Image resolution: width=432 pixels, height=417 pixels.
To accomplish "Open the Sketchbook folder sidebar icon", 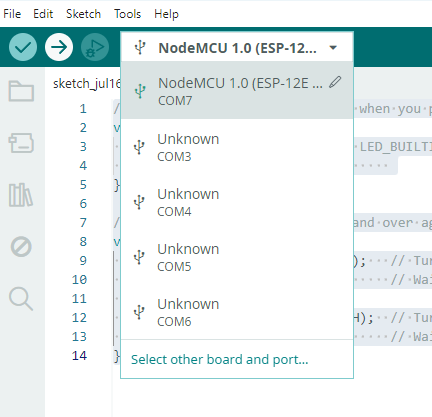I will point(21,91).
